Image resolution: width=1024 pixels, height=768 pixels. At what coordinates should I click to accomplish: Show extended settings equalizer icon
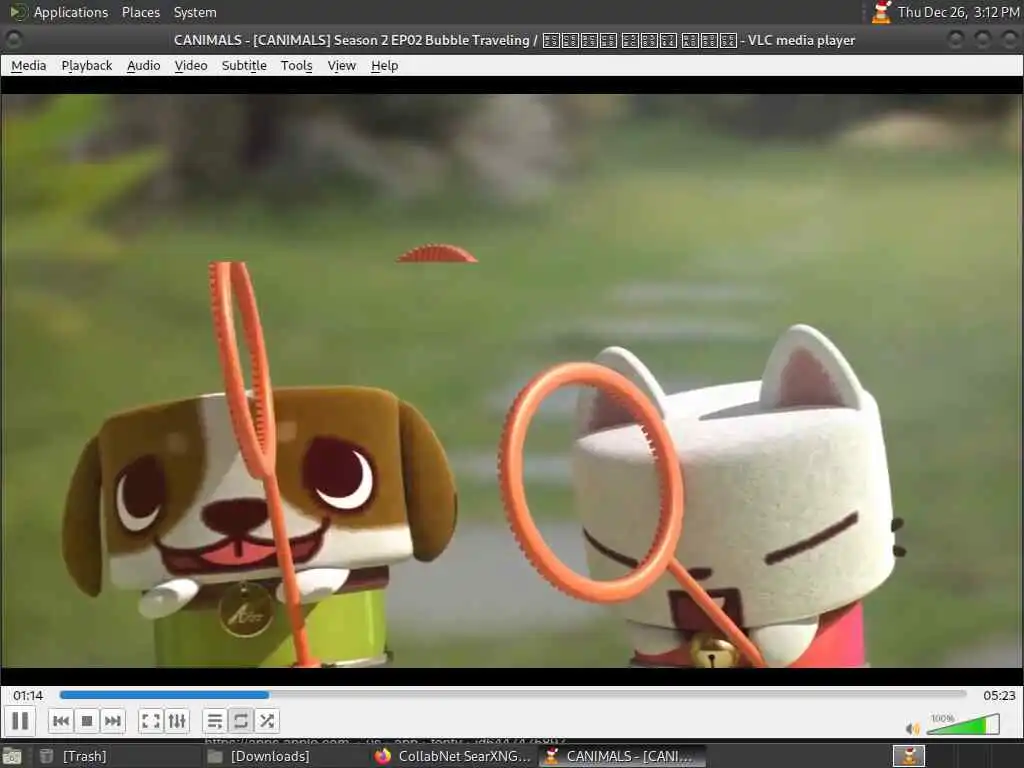pyautogui.click(x=177, y=721)
